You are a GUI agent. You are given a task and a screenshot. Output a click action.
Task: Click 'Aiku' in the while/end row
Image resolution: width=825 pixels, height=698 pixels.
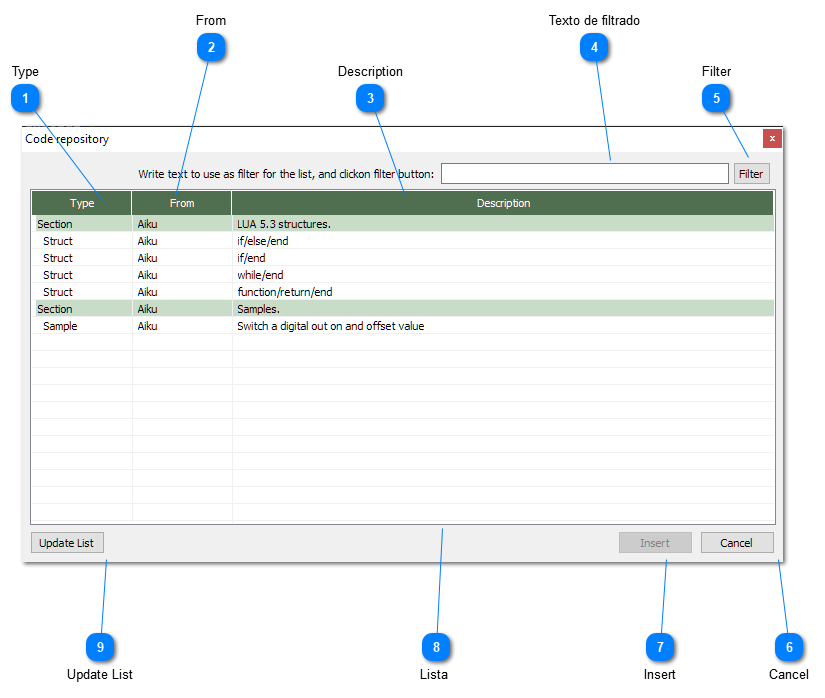147,275
